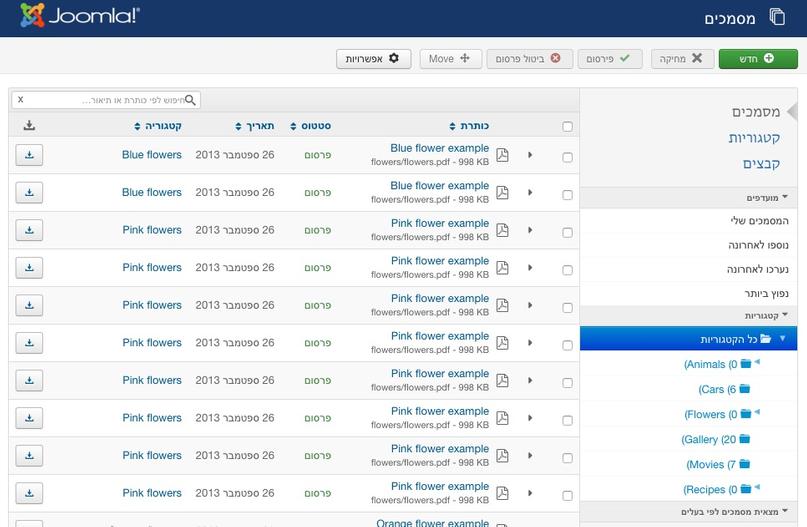The width and height of the screenshot is (807, 527).
Task: Open the קבצים sidebar menu link
Action: click(x=761, y=163)
